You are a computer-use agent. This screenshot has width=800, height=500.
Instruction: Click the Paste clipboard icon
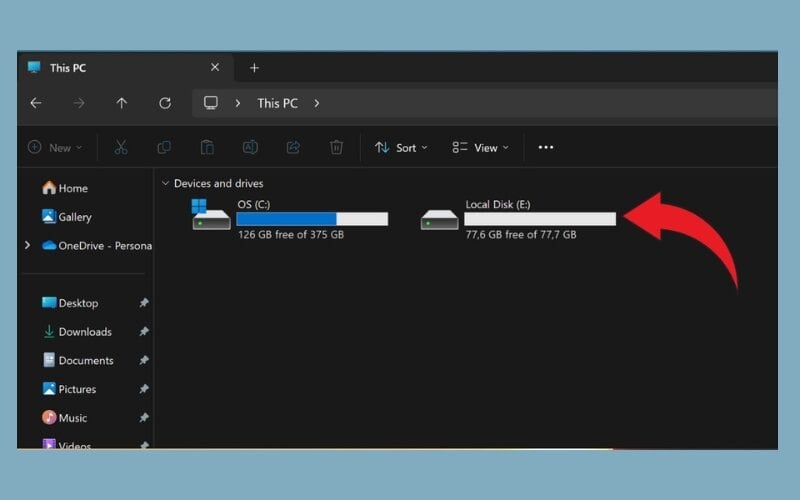click(x=207, y=147)
